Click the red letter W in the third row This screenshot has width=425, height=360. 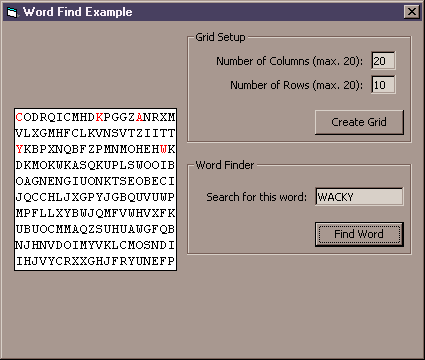click(x=163, y=149)
